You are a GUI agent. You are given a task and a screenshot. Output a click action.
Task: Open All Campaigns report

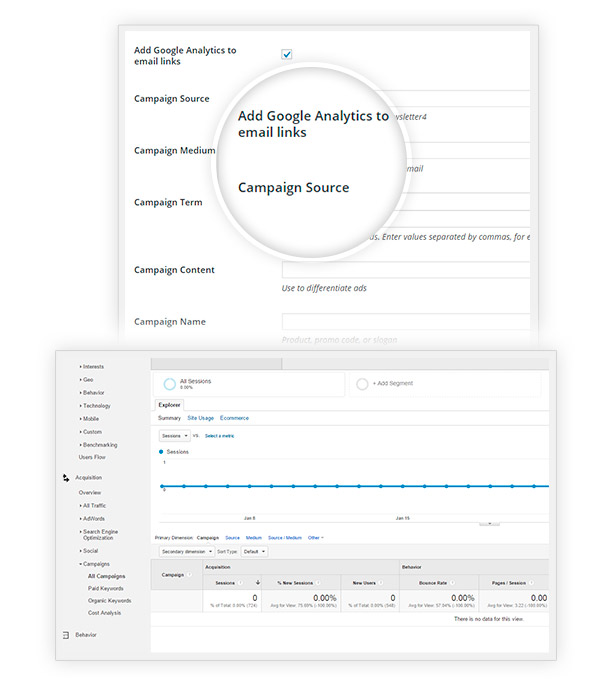[x=106, y=576]
